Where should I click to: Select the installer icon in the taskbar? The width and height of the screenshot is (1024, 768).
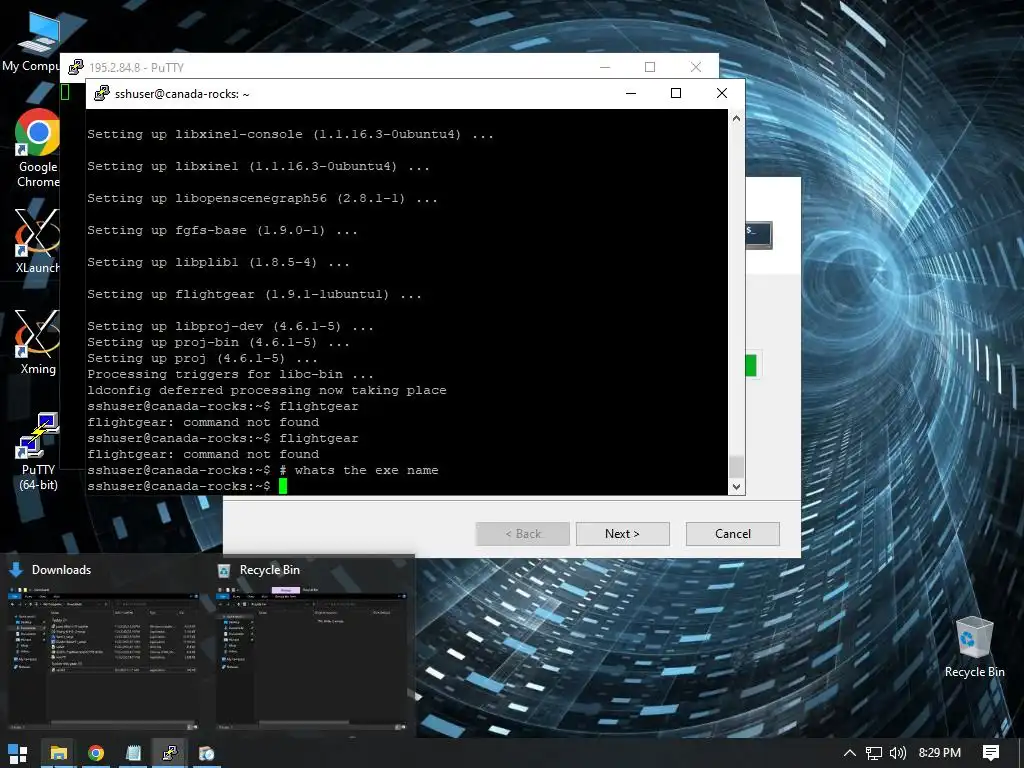click(x=206, y=753)
